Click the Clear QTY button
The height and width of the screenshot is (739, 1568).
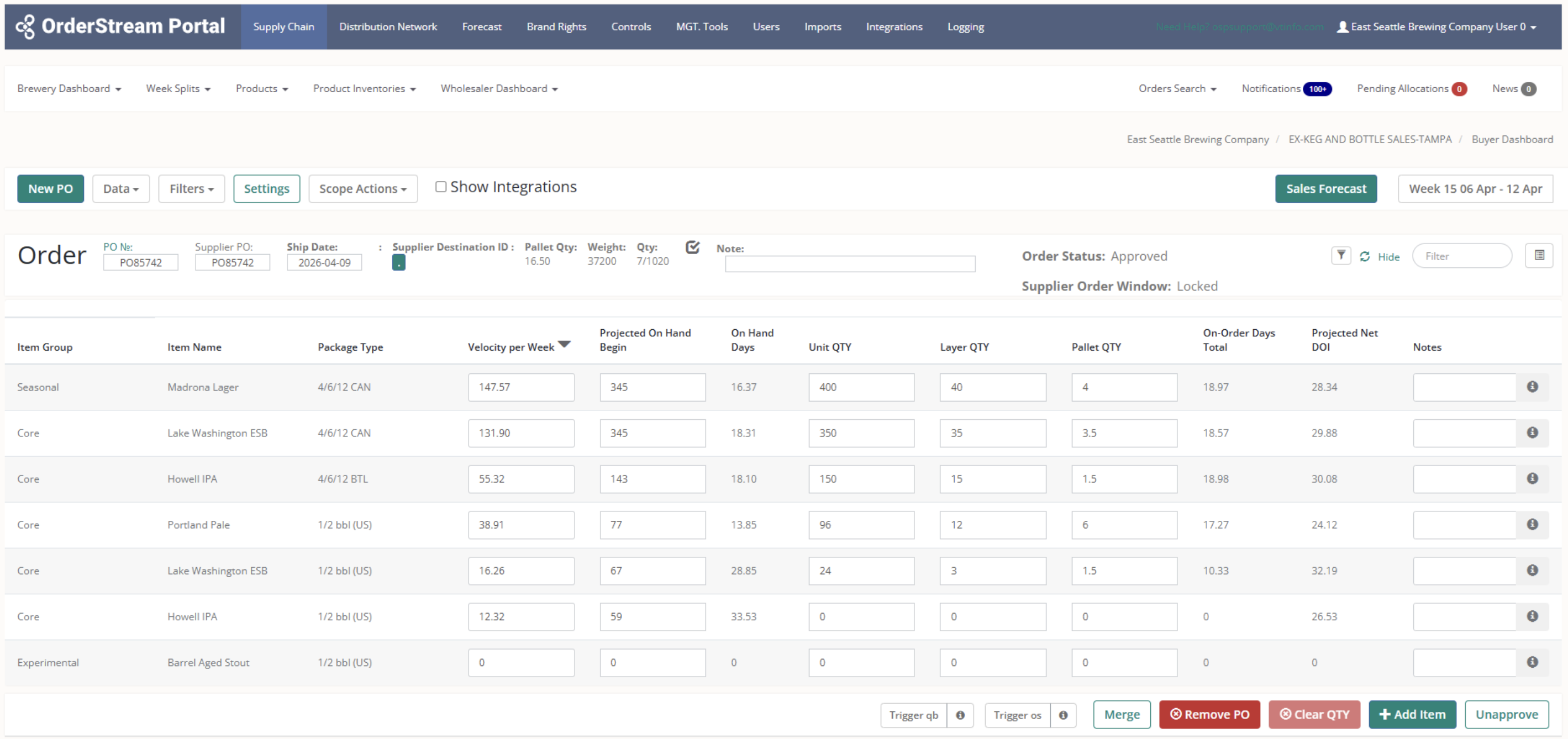1313,715
